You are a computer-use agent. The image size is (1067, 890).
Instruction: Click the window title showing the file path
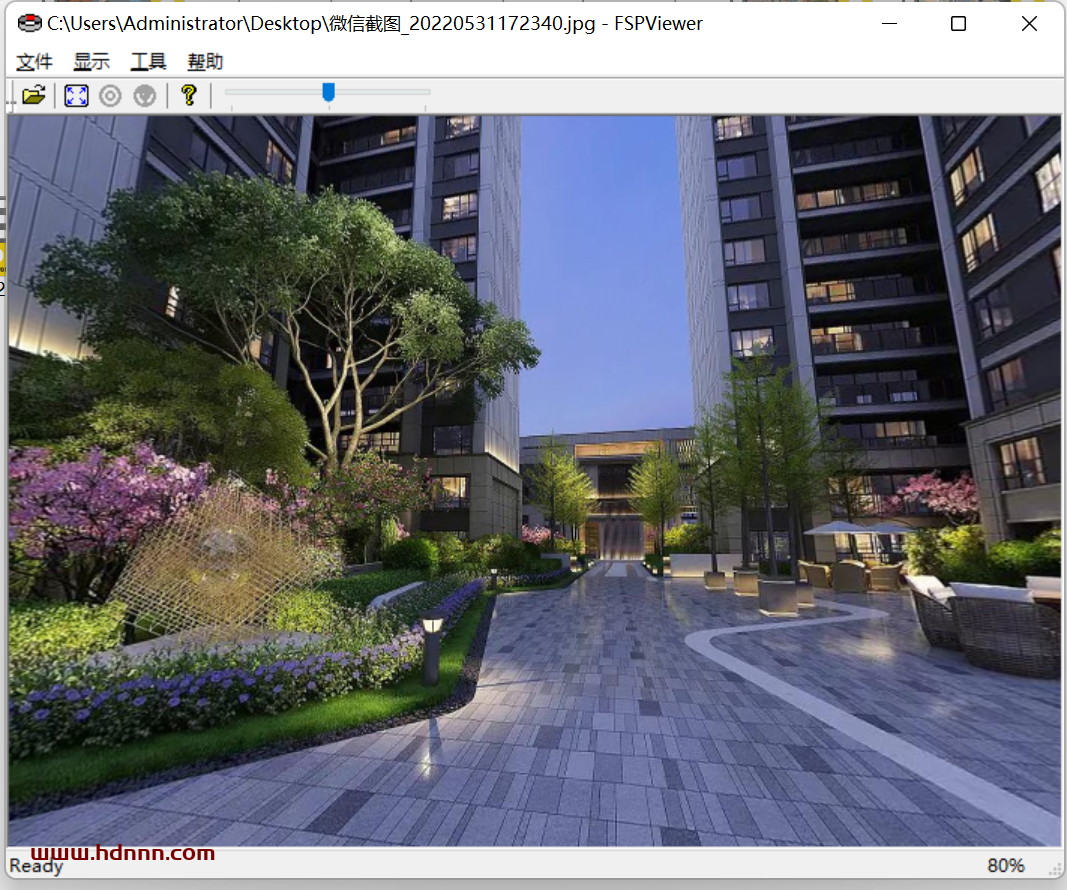pos(375,24)
